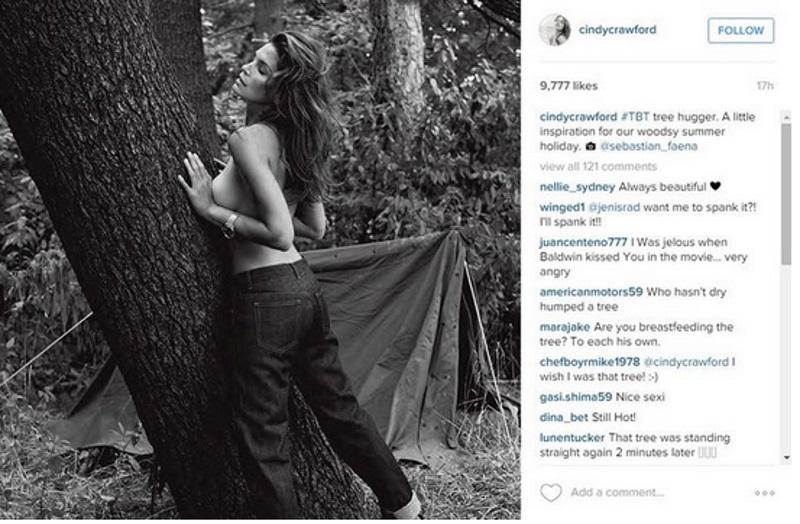800x524 pixels.
Task: Expand view all 121 comments
Action: [x=598, y=166]
